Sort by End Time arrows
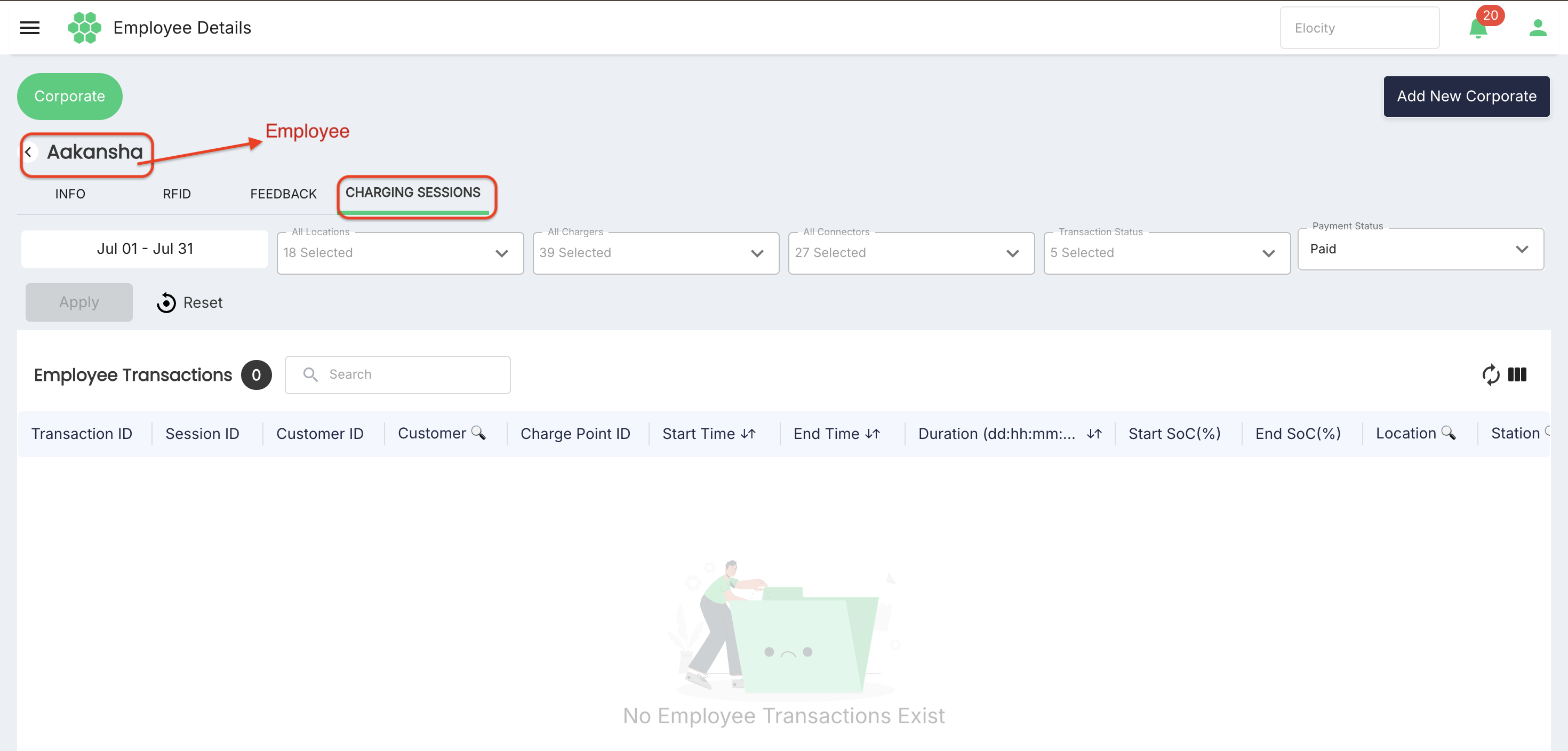1568x751 pixels. 872,433
